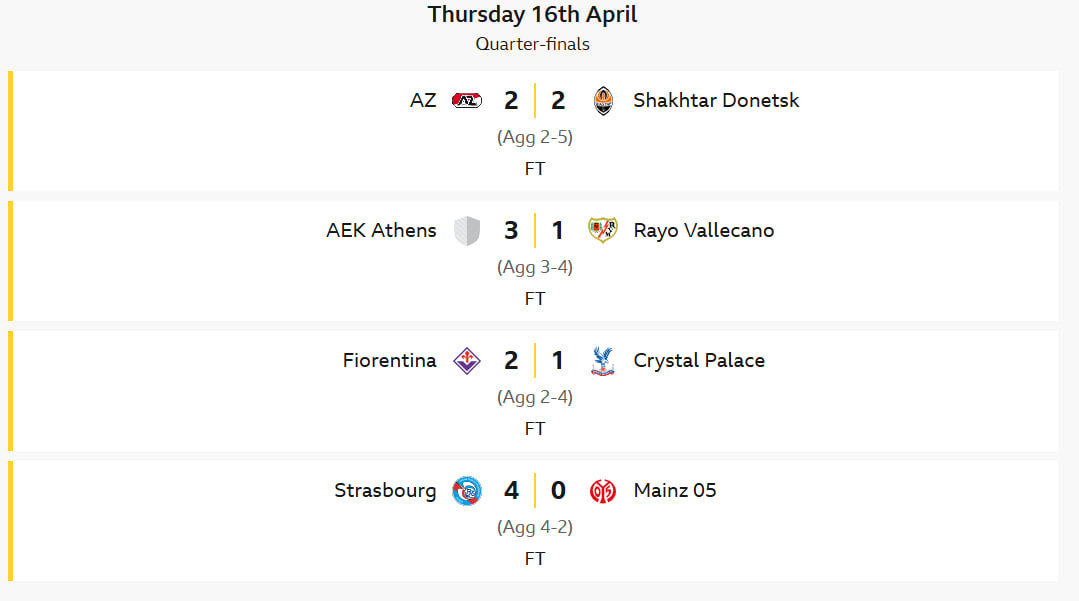
Task: Click the Fiorentina club crest icon
Action: coord(467,361)
